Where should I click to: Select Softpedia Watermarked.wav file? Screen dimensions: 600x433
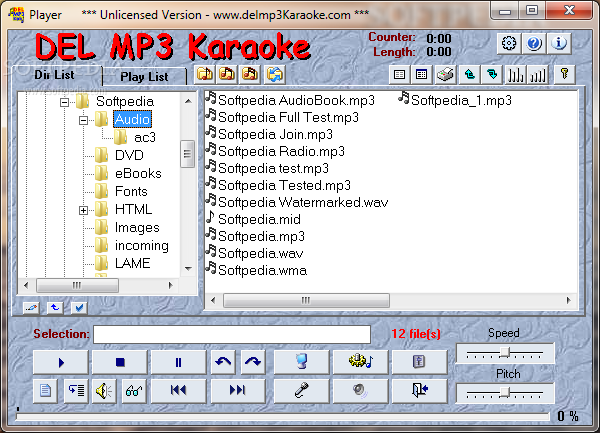297,202
